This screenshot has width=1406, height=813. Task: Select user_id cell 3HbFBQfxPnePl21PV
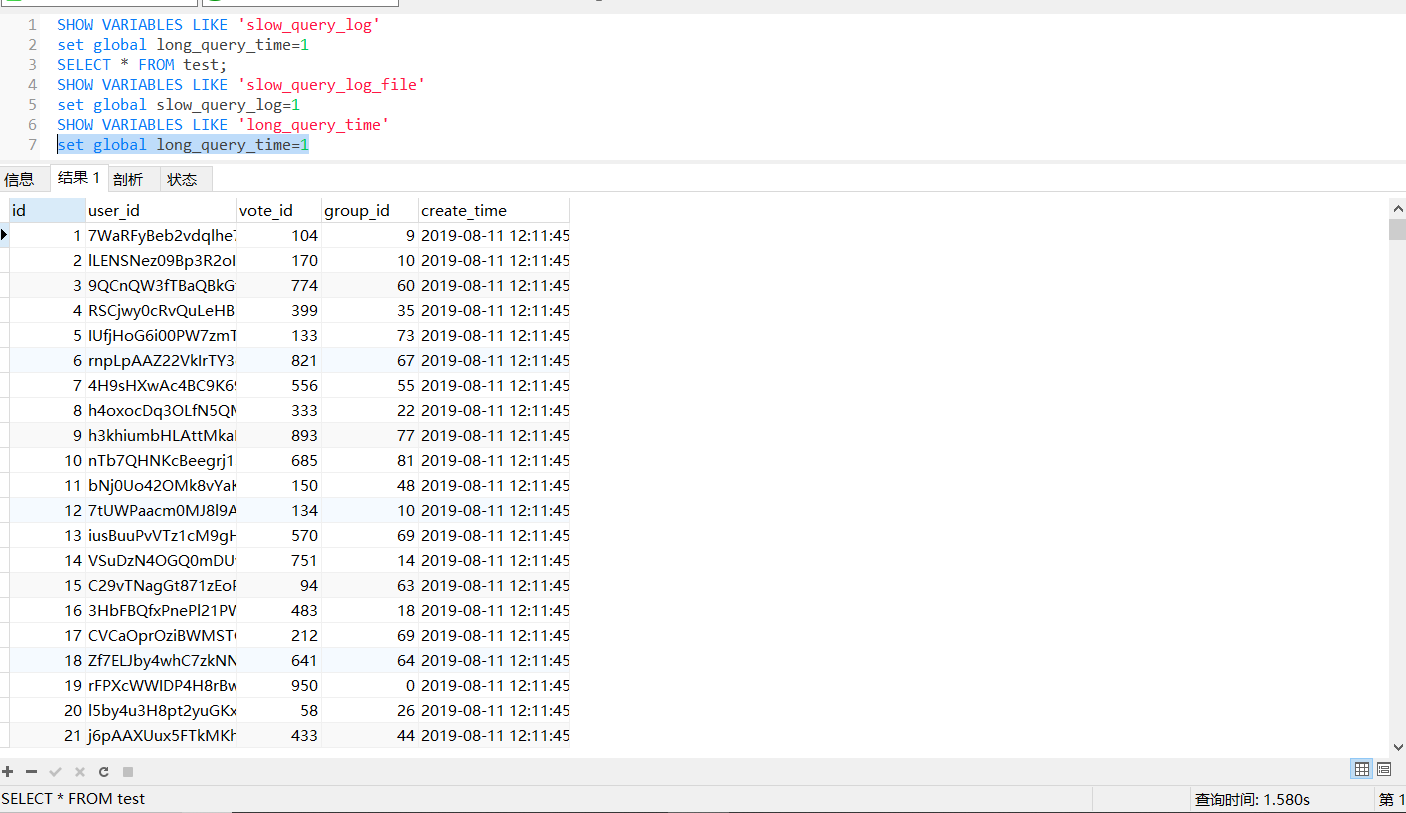161,611
